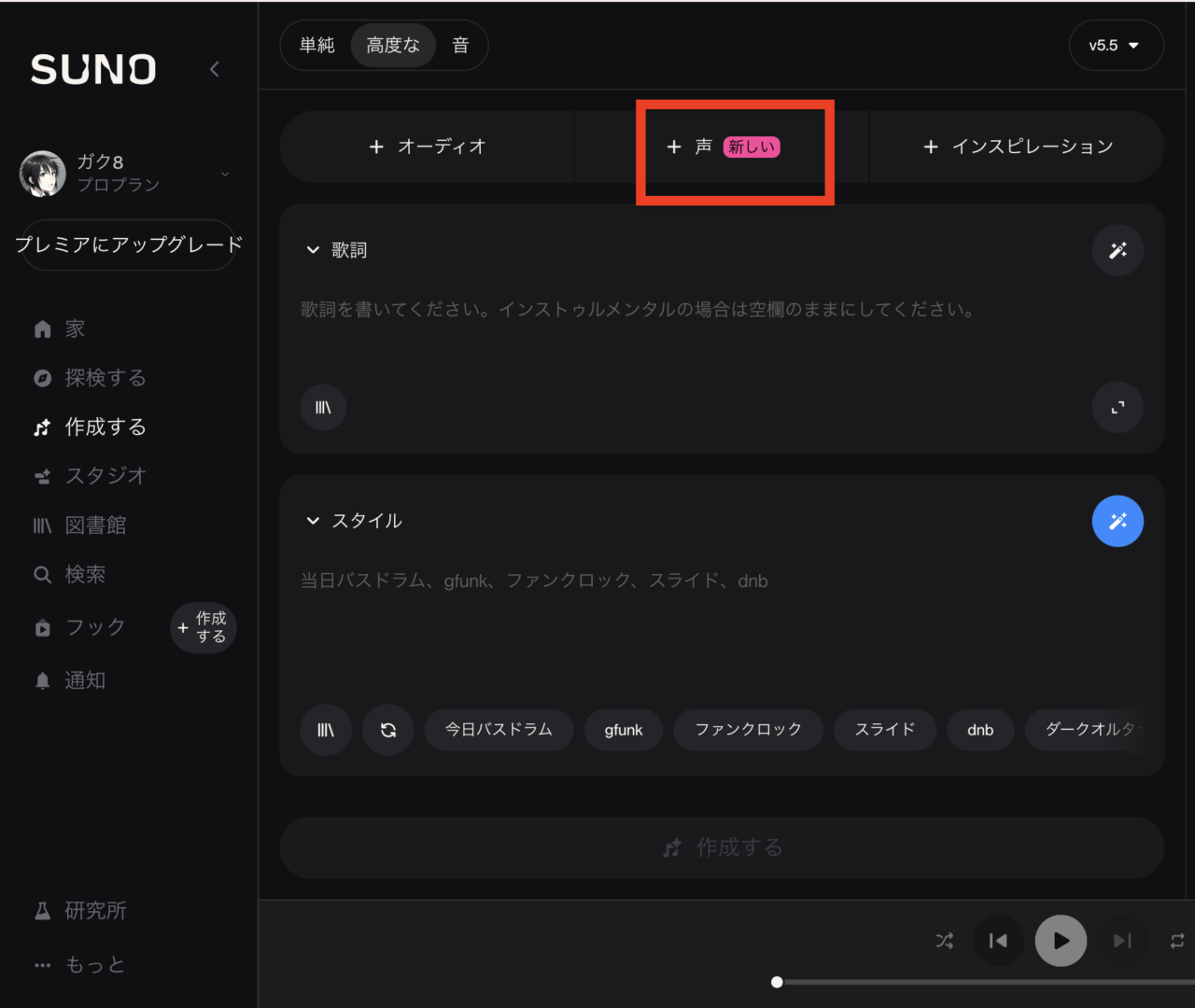
Task: Collapse the 歌詞 lyrics section
Action: 314,249
